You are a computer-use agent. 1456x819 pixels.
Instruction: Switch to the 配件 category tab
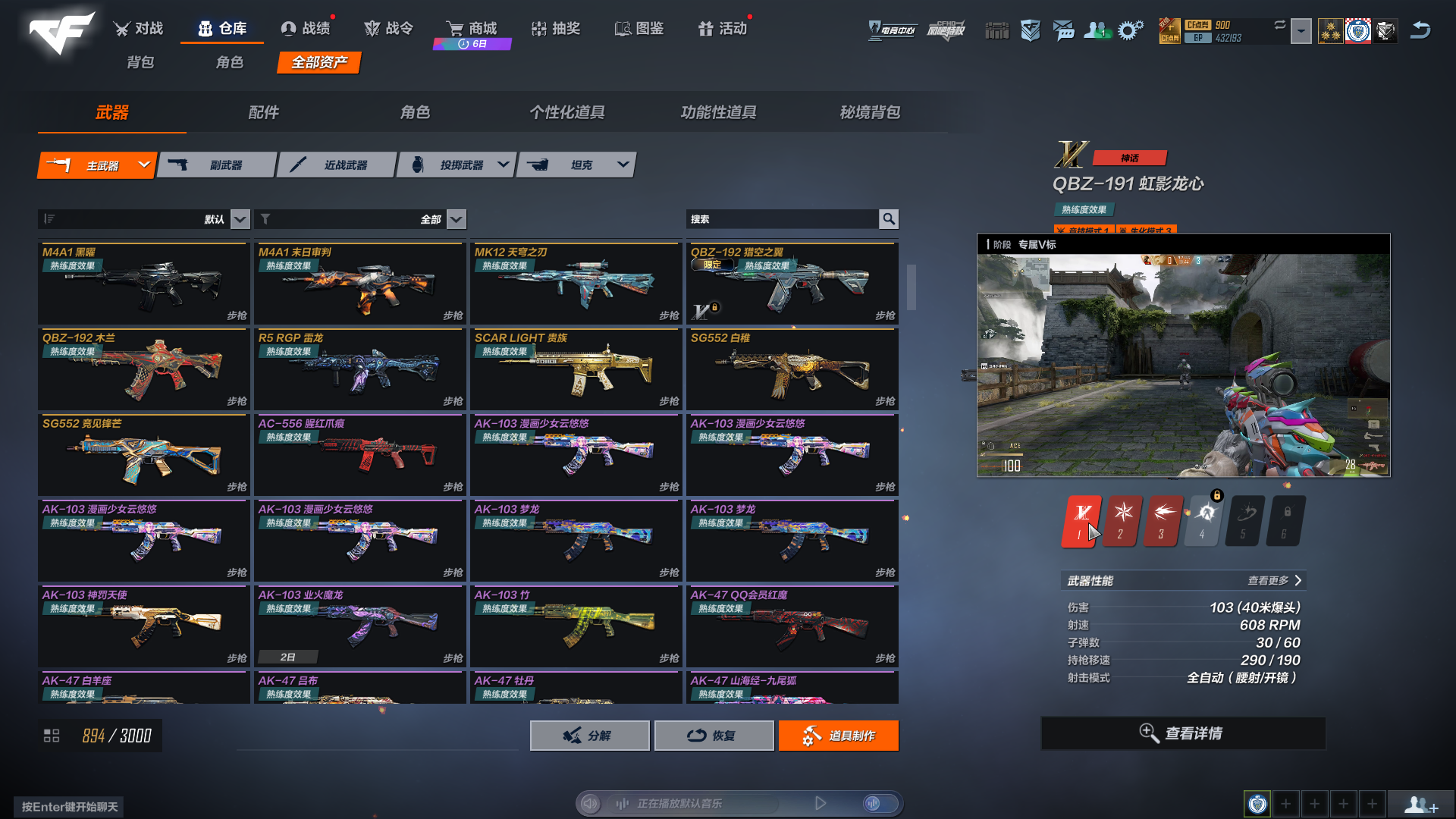264,112
